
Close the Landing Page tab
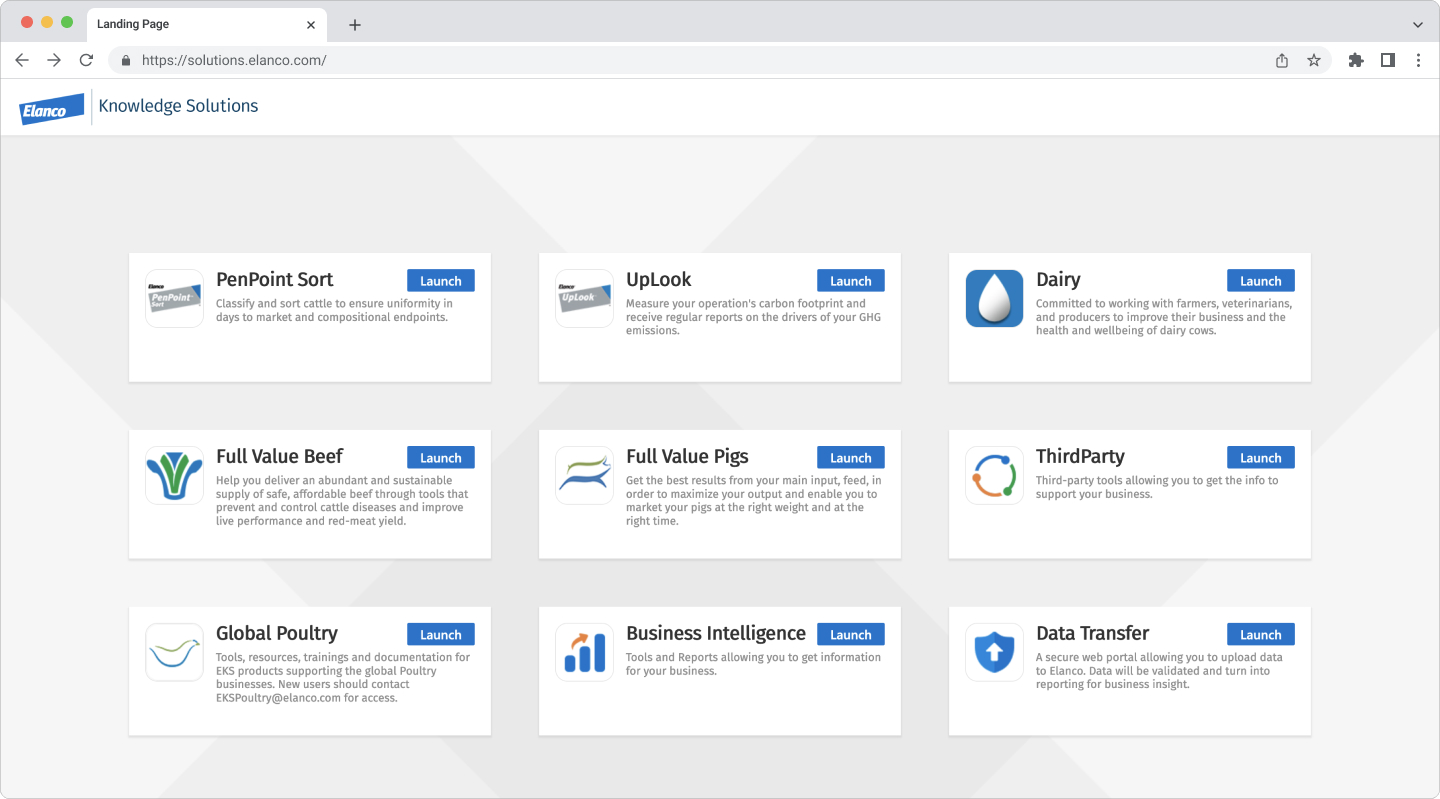[311, 24]
